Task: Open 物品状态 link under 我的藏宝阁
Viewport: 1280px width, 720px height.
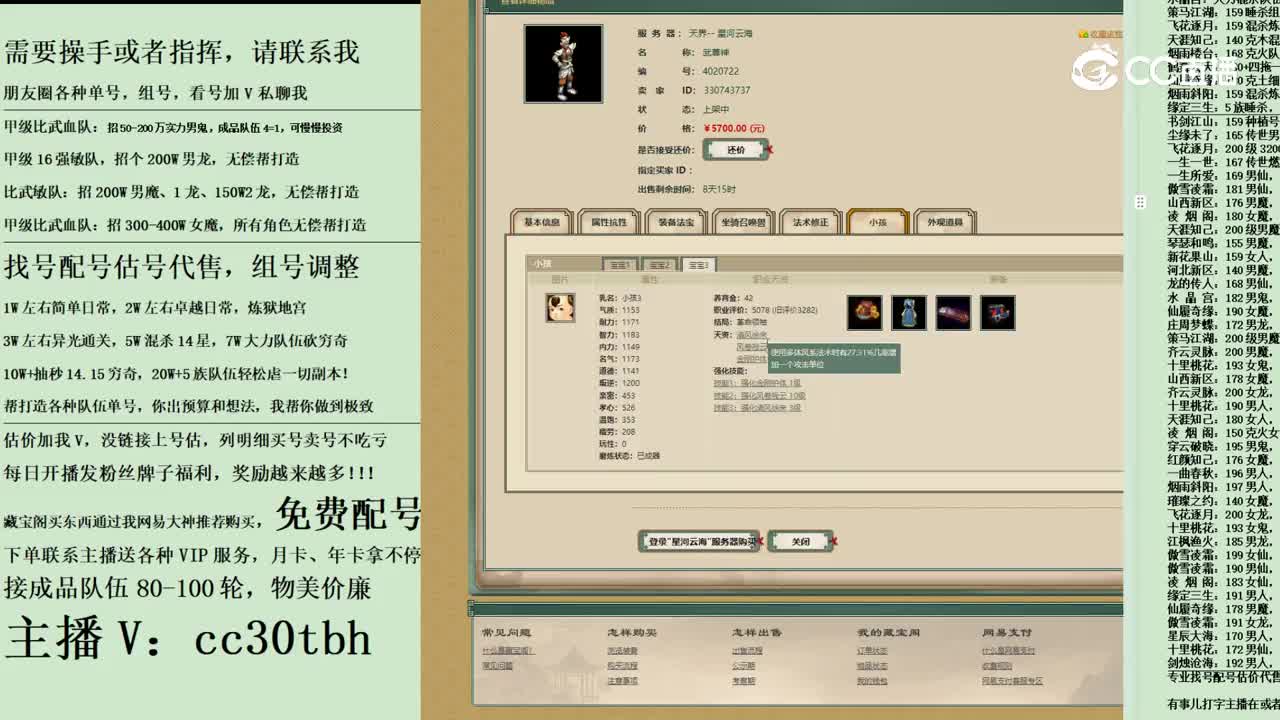Action: coord(872,665)
